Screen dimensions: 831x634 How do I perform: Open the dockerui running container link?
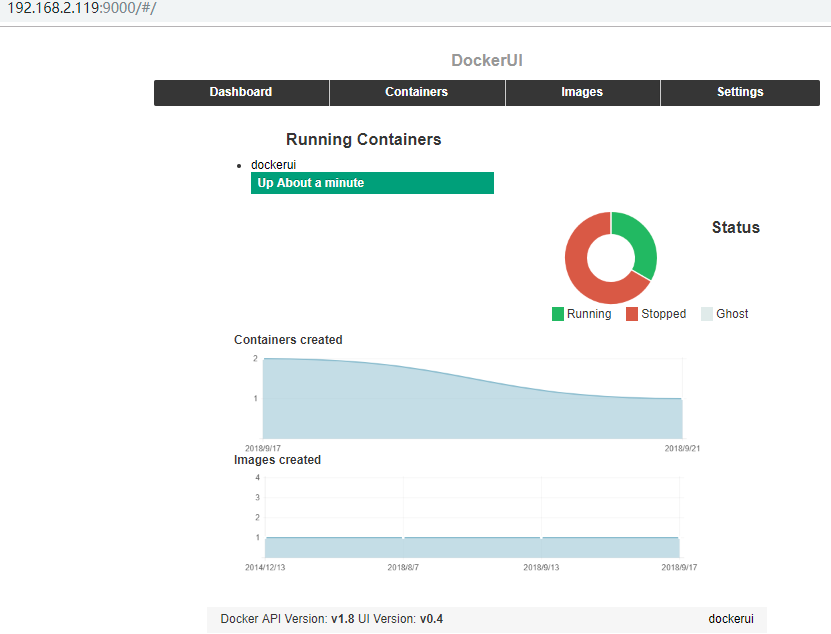tap(273, 165)
